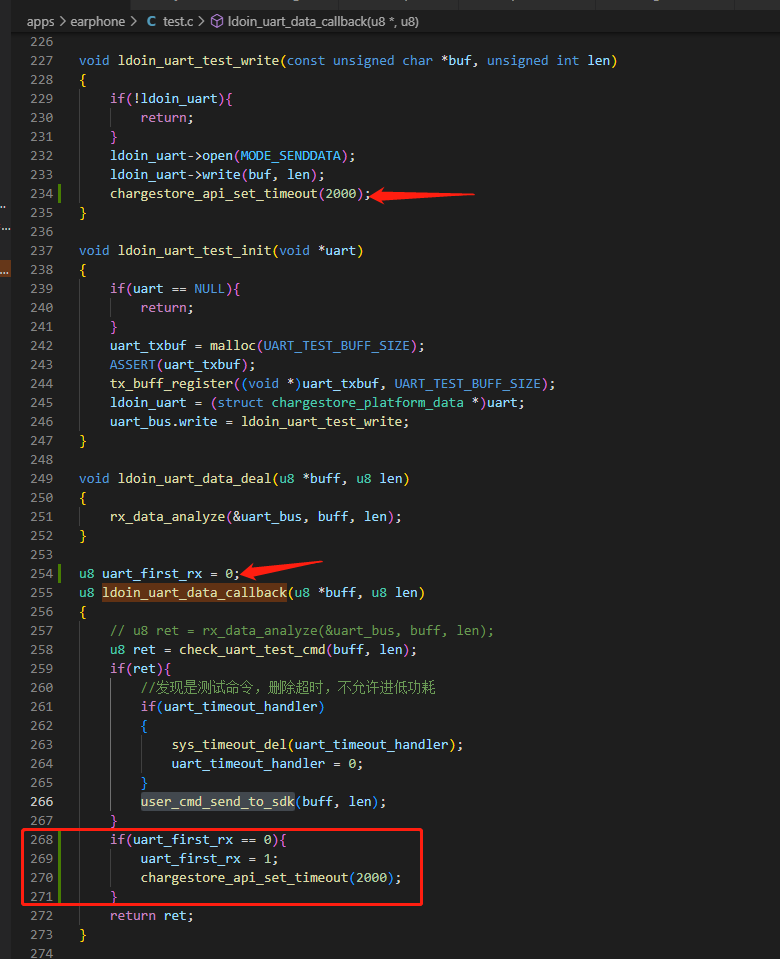The height and width of the screenshot is (959, 780).
Task: Click the commented-out code on line 257
Action: 302,631
